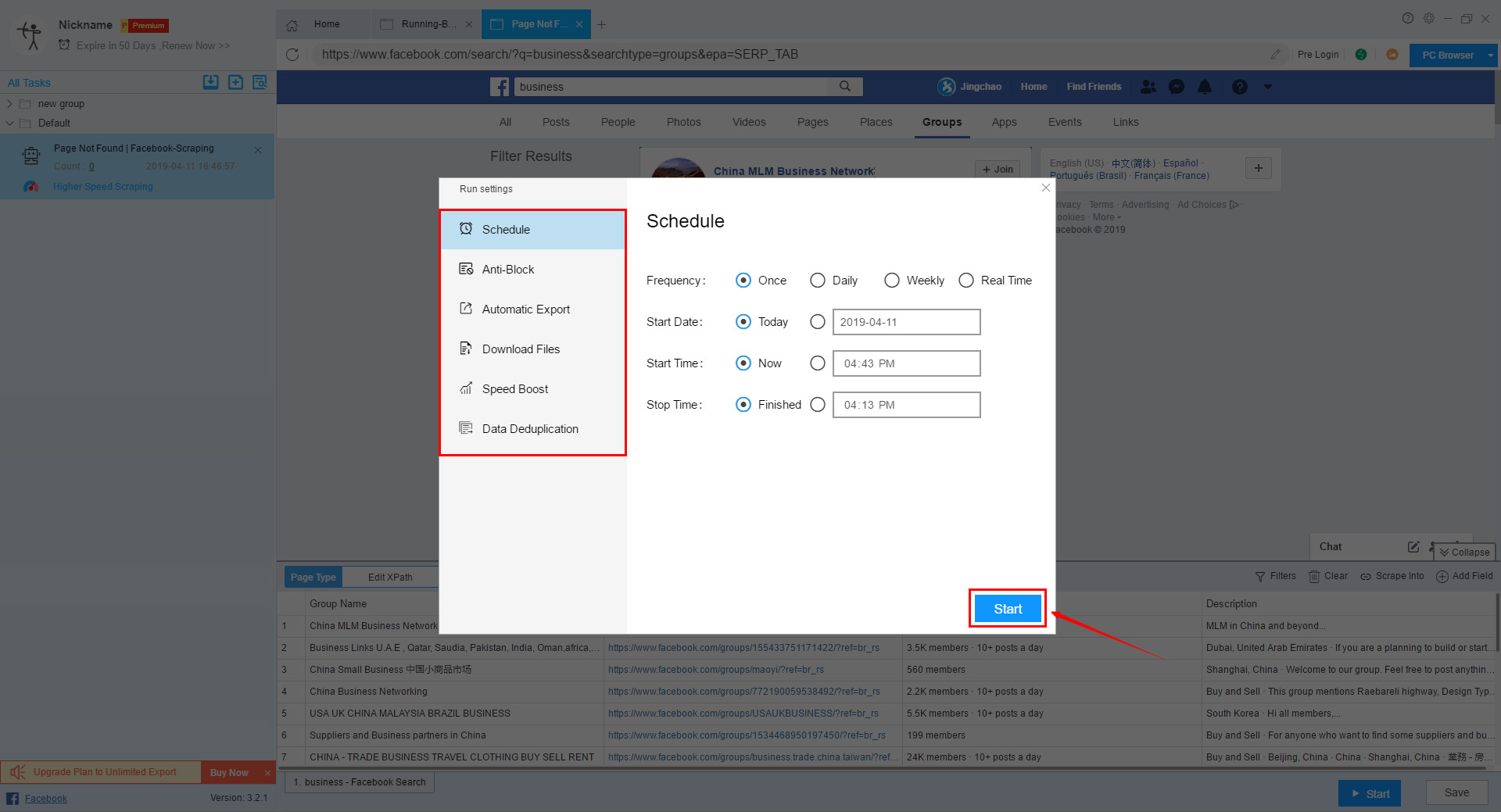Select Real Time frequency radio button
Screen dimensions: 1501x812
pos(966,281)
